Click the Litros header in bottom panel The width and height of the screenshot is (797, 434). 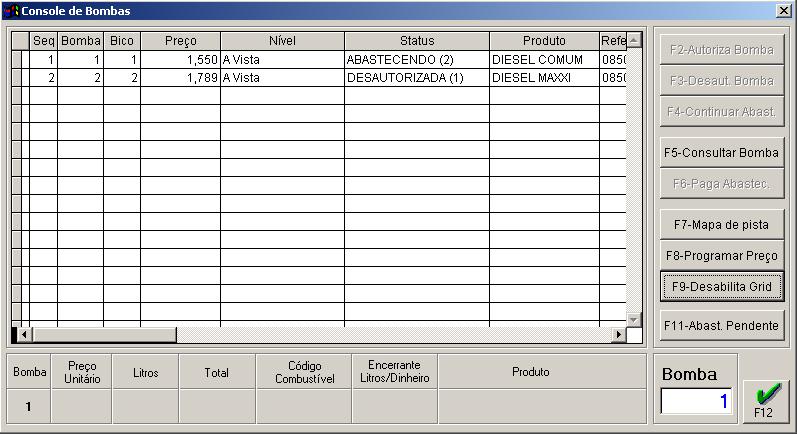(145, 372)
